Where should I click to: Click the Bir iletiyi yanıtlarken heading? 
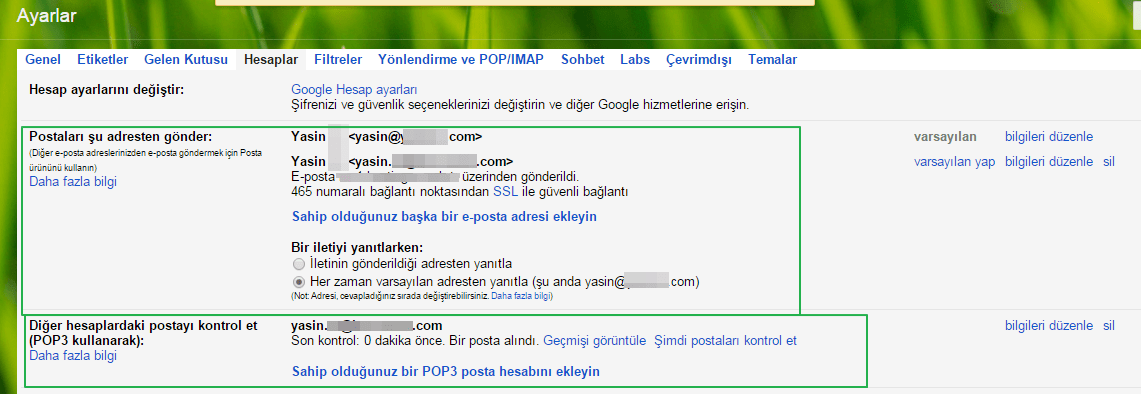coord(357,247)
